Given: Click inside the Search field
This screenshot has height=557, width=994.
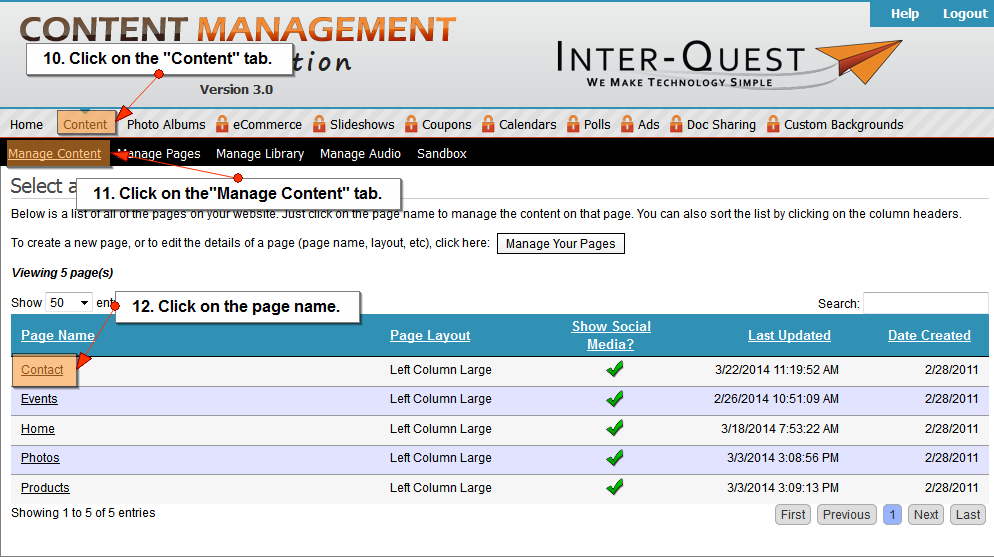Looking at the screenshot, I should point(925,303).
